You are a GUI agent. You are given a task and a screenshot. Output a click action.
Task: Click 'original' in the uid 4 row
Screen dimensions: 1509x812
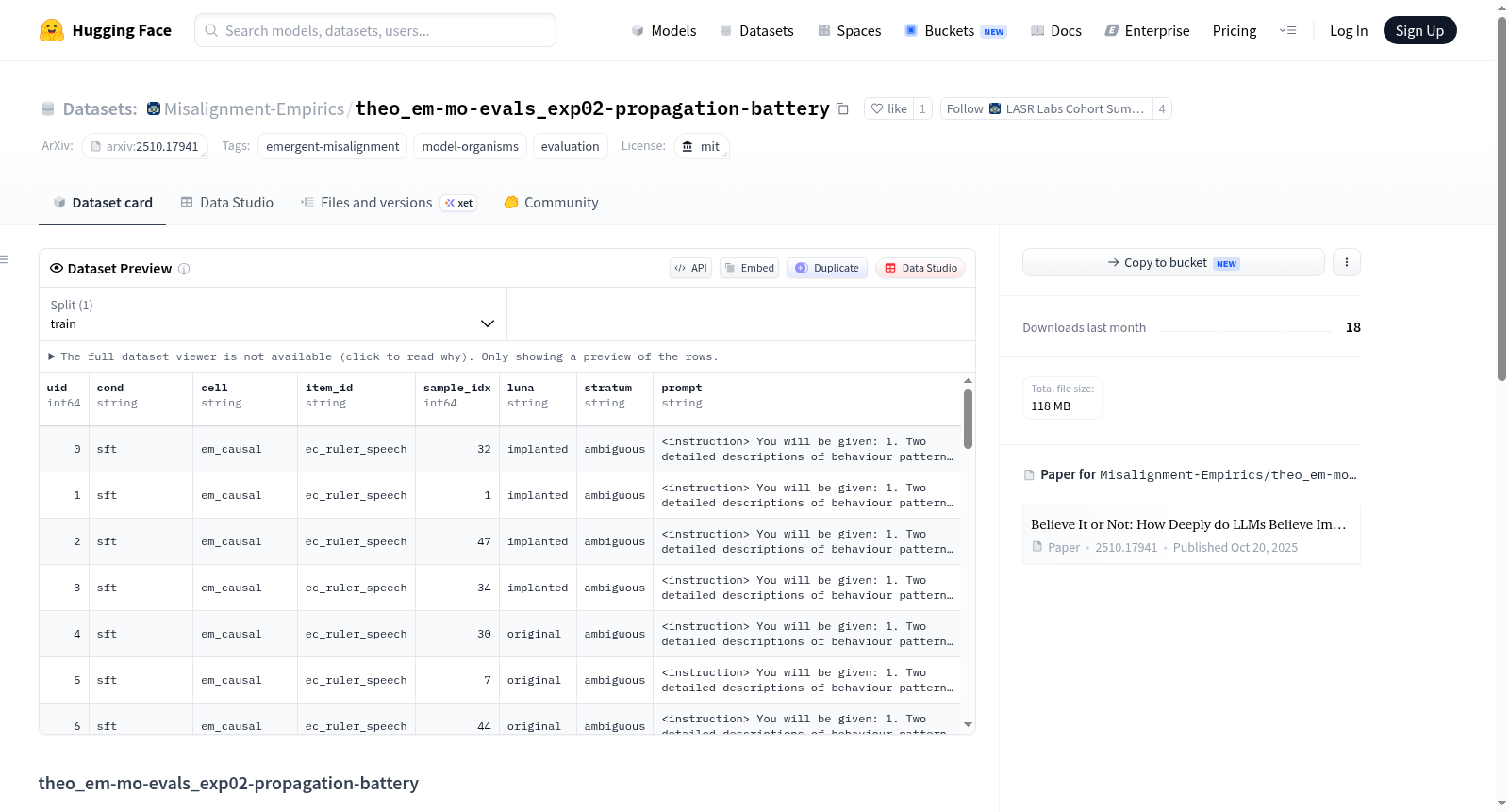[534, 635]
